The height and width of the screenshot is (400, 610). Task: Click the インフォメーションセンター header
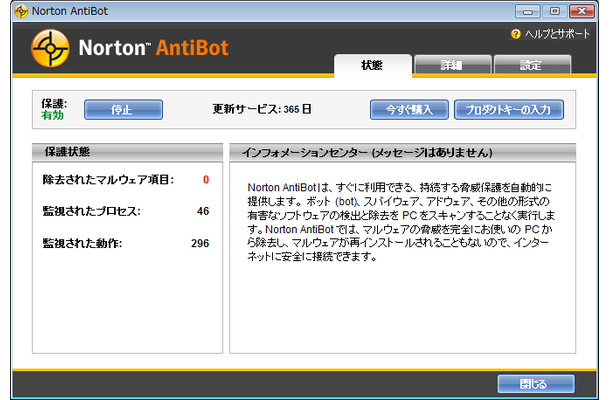tap(403, 152)
